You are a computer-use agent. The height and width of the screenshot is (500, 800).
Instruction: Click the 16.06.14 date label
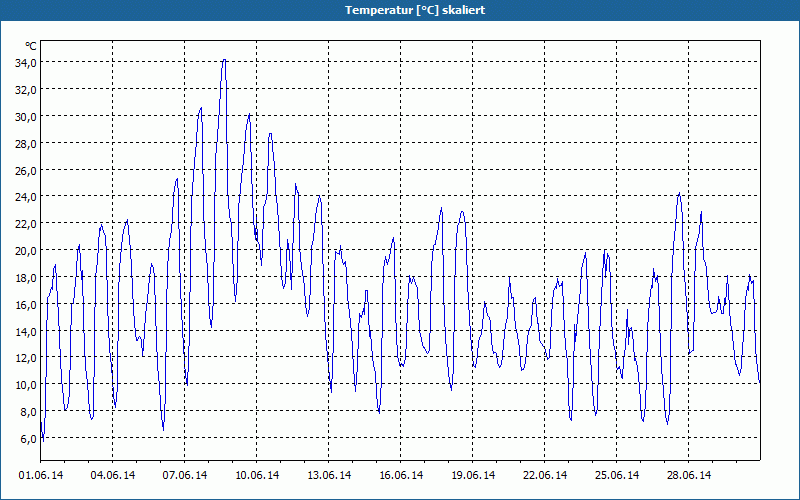(401, 475)
